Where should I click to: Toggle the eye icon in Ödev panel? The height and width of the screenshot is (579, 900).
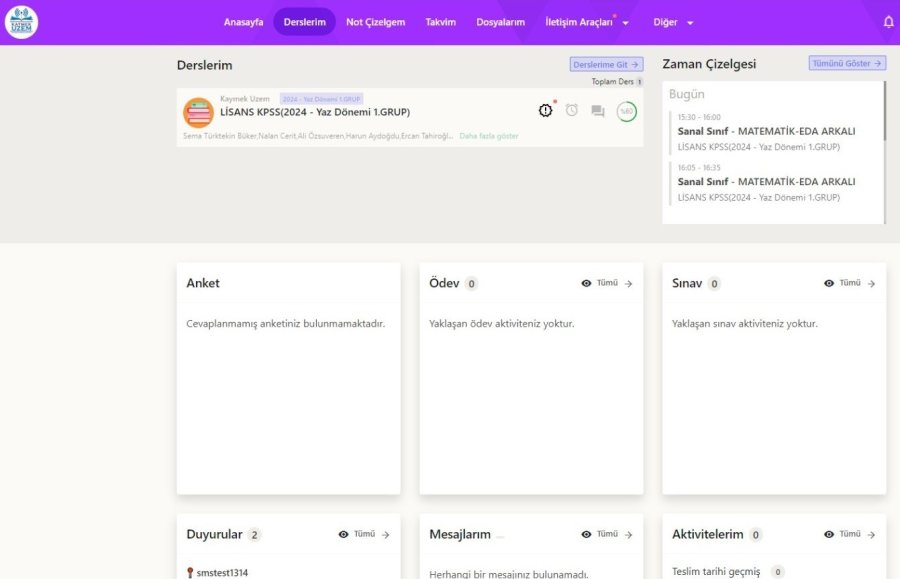tap(586, 284)
